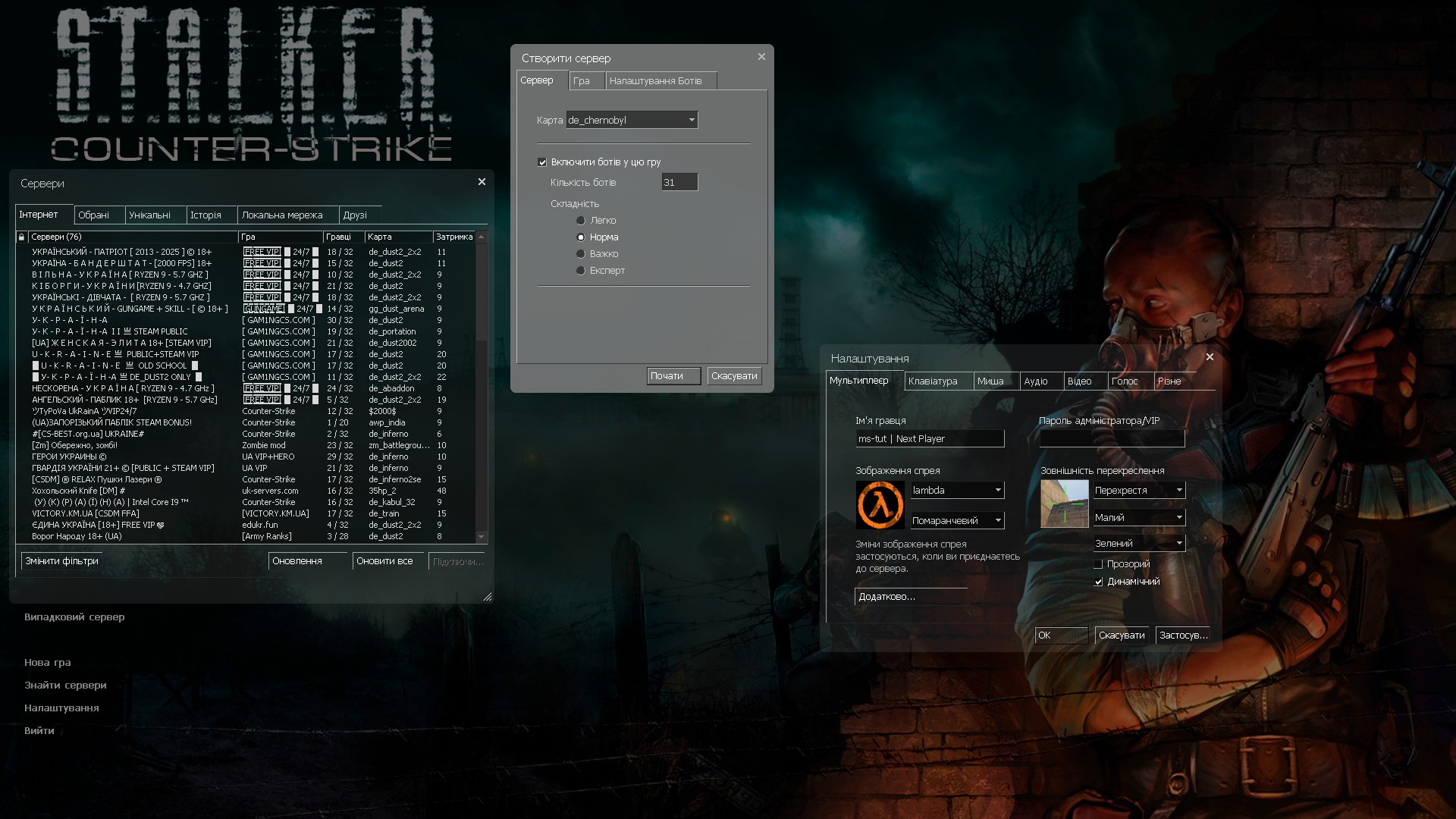Switch to Інтернет tab in Сервери
The image size is (1456, 819).
(44, 215)
